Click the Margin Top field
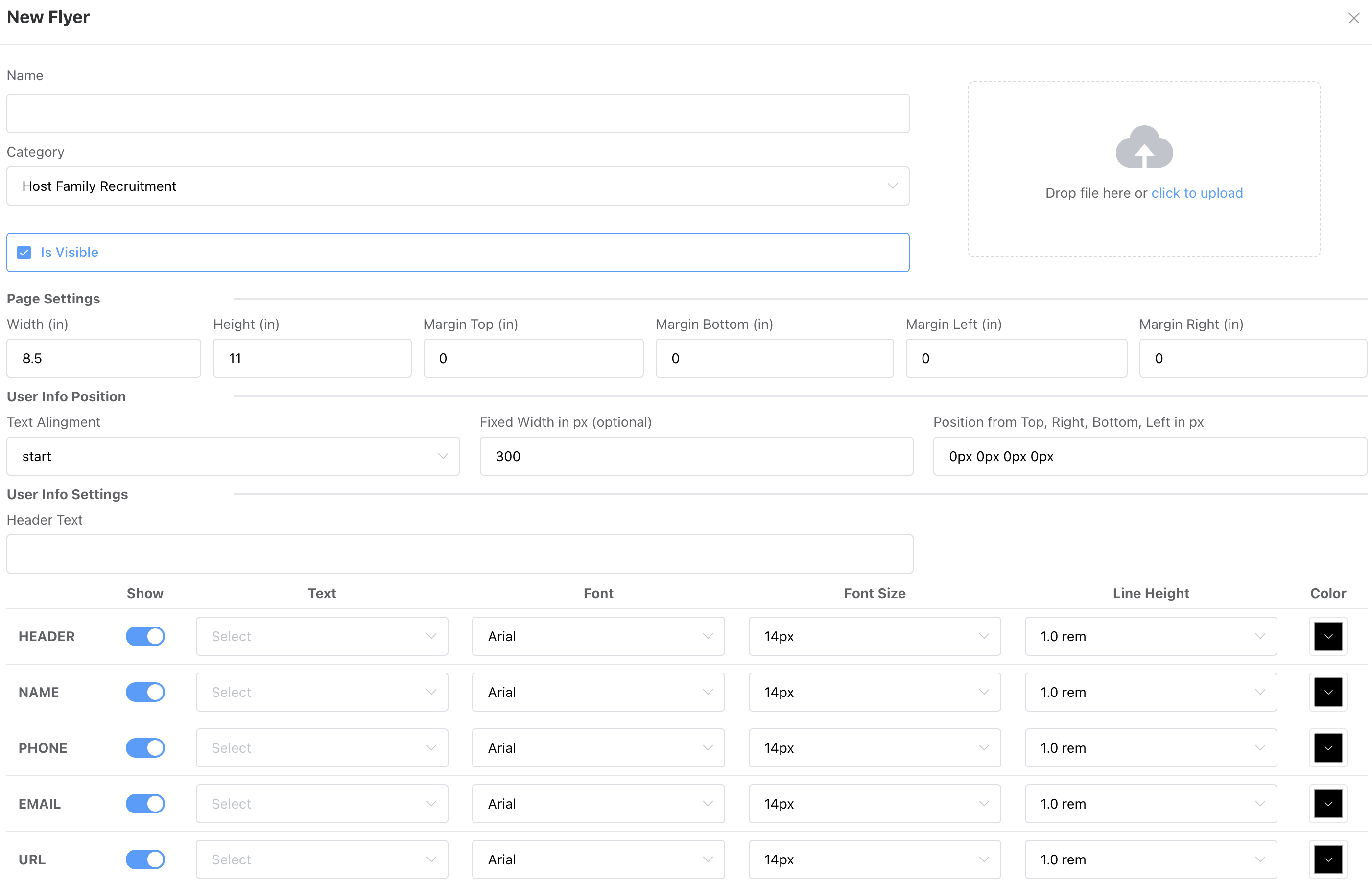Screen dimensions: 1372x882 click(x=533, y=359)
